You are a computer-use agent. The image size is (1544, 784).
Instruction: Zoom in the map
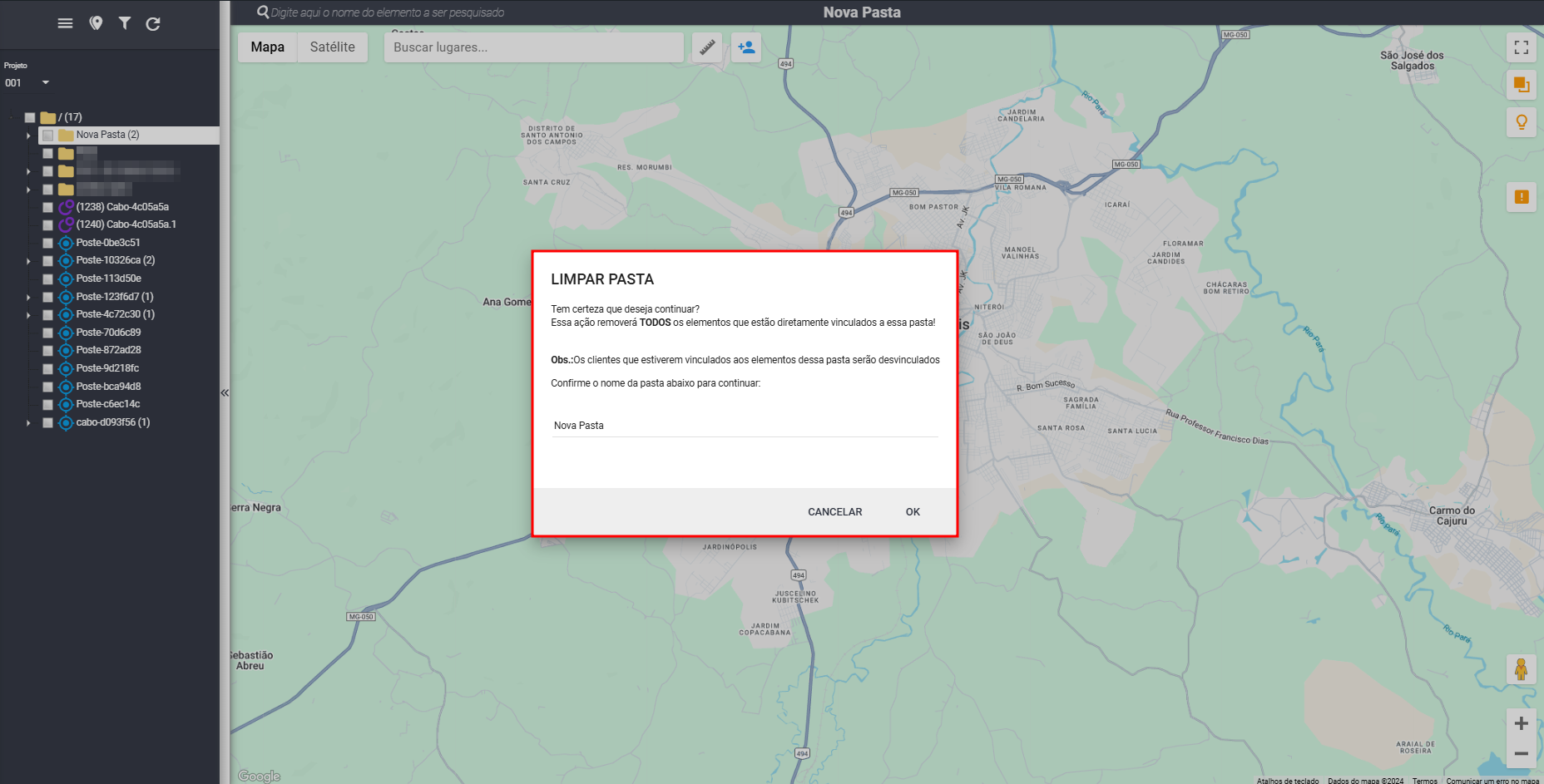pos(1521,723)
